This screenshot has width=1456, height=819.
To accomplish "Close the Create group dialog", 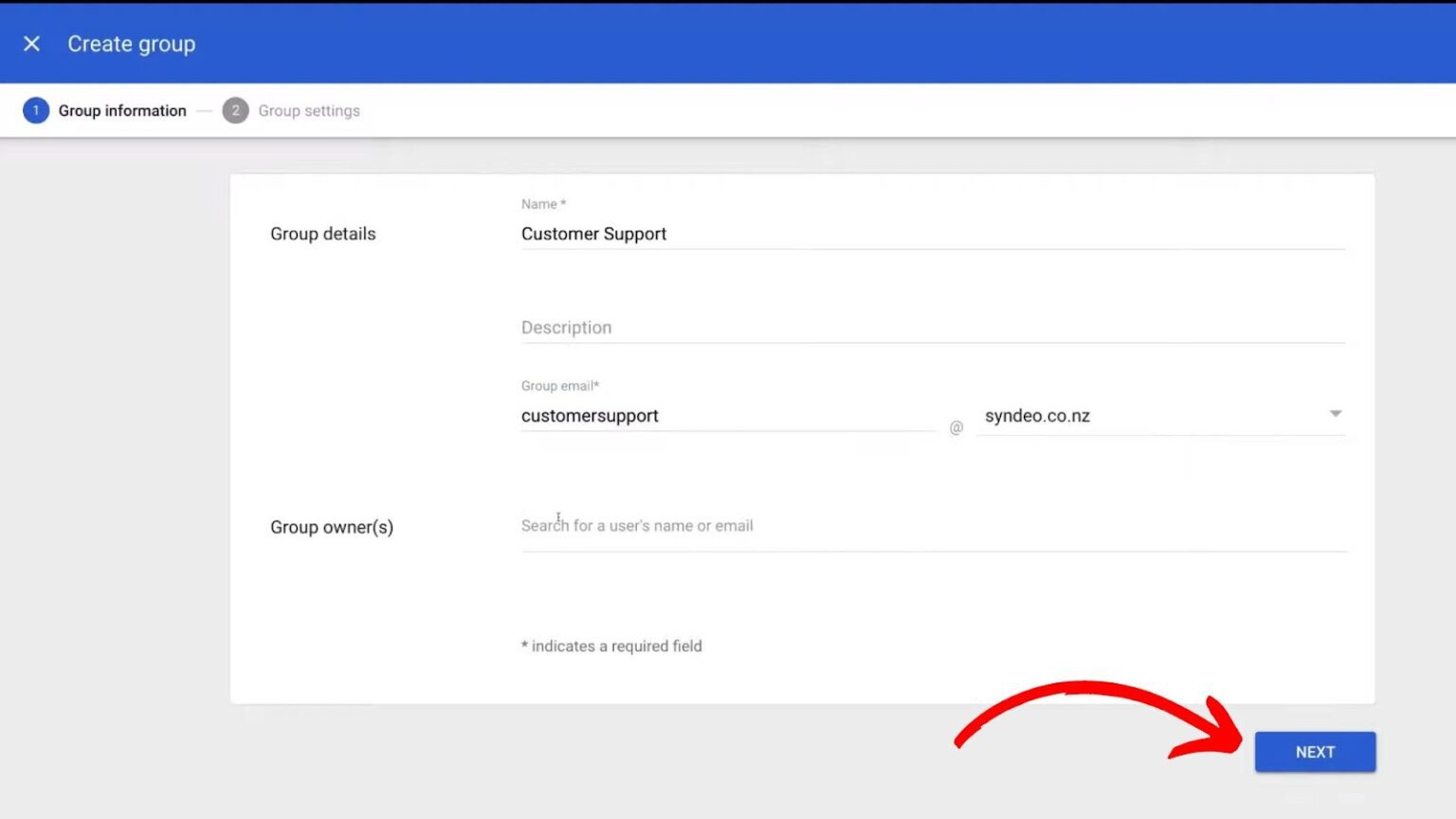I will click(x=31, y=44).
